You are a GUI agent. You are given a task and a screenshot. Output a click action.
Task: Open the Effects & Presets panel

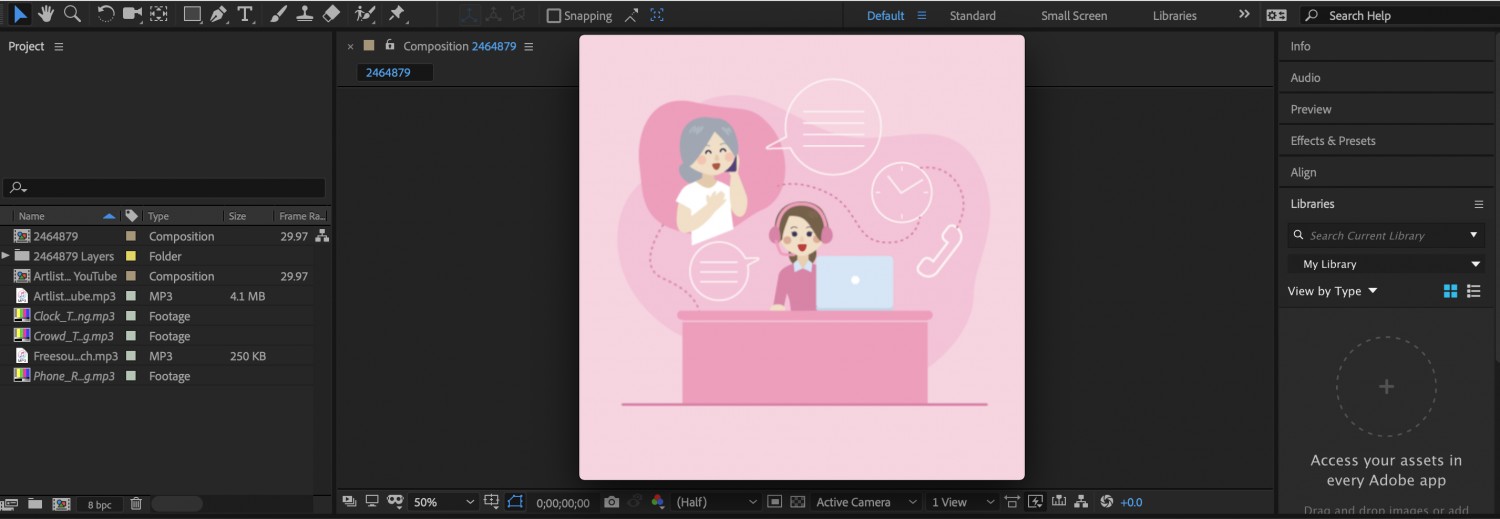coord(1333,141)
